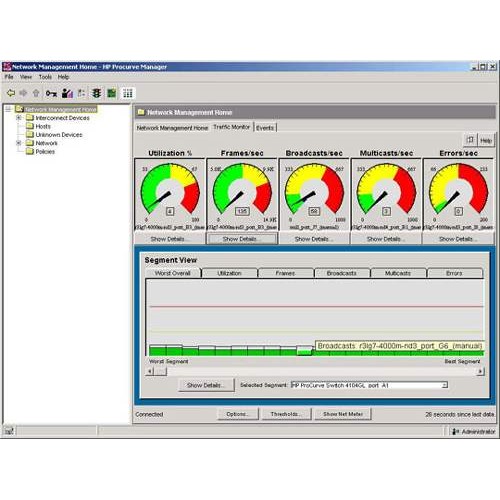The image size is (500, 500).
Task: Click Show Details under Broadcasts/sec gauge
Action: (x=314, y=239)
